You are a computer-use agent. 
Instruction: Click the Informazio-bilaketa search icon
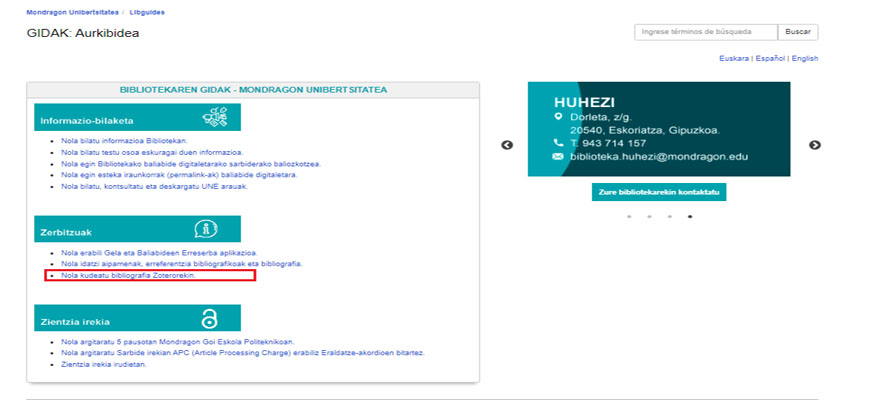click(215, 117)
